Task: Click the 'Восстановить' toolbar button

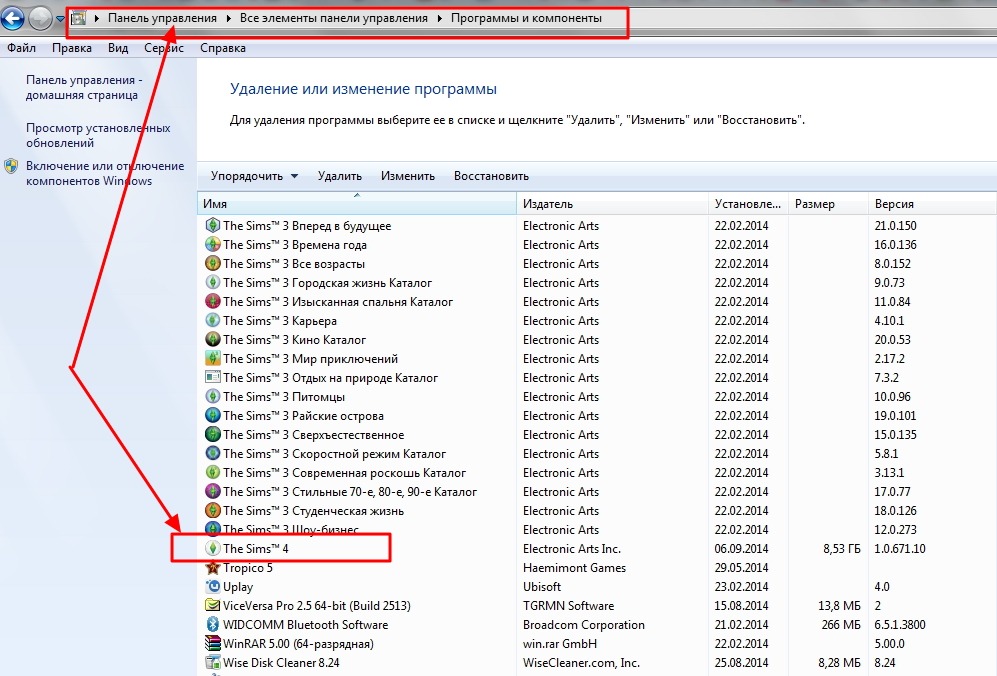Action: 492,176
